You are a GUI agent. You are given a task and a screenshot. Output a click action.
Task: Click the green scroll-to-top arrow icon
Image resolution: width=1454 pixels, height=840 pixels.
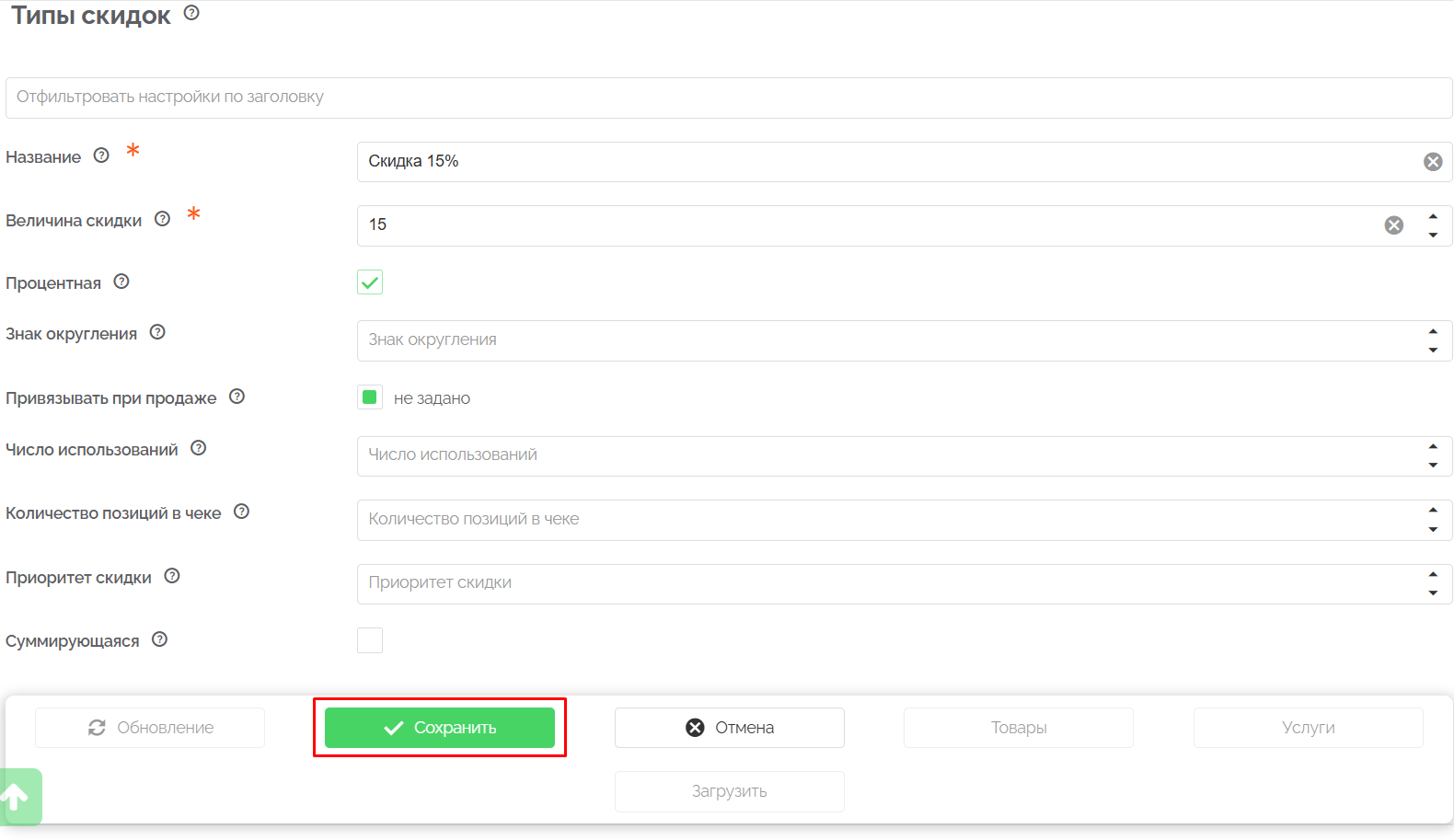pos(17,796)
